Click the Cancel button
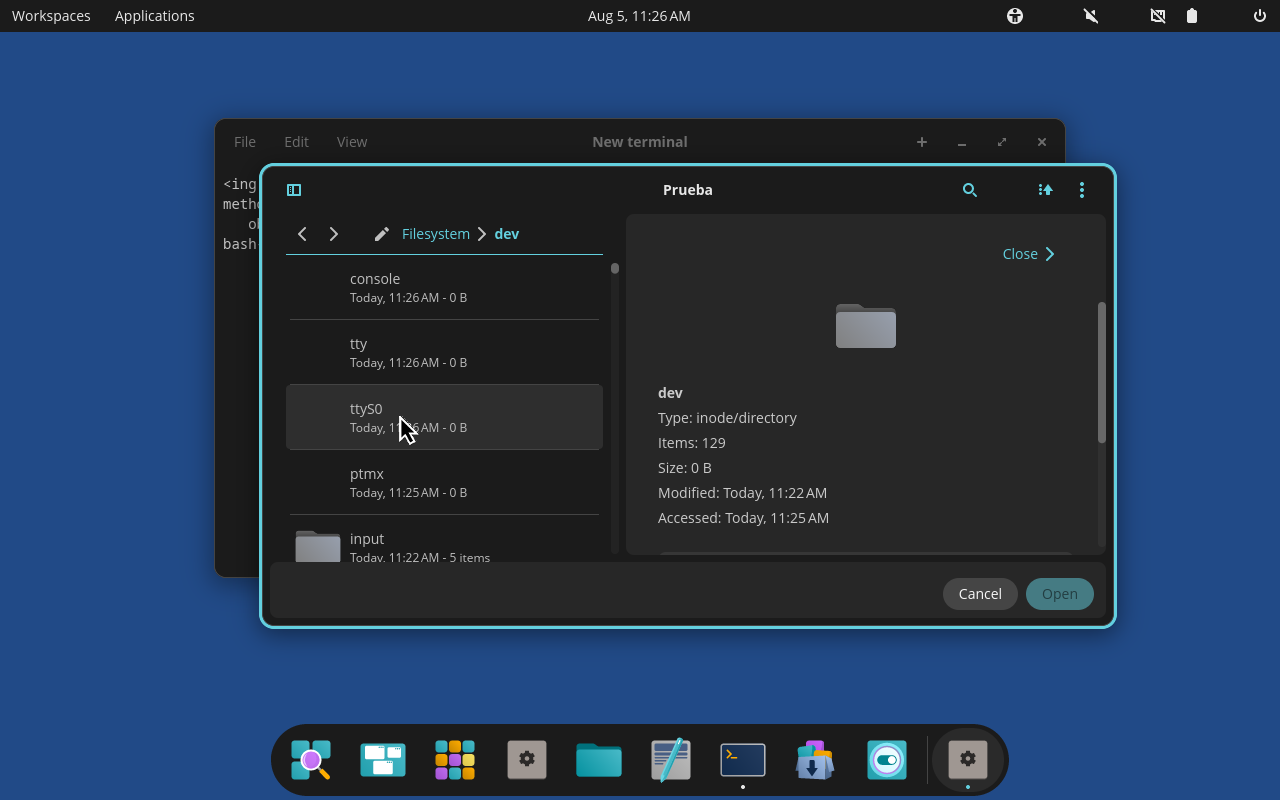The width and height of the screenshot is (1280, 800). point(980,594)
